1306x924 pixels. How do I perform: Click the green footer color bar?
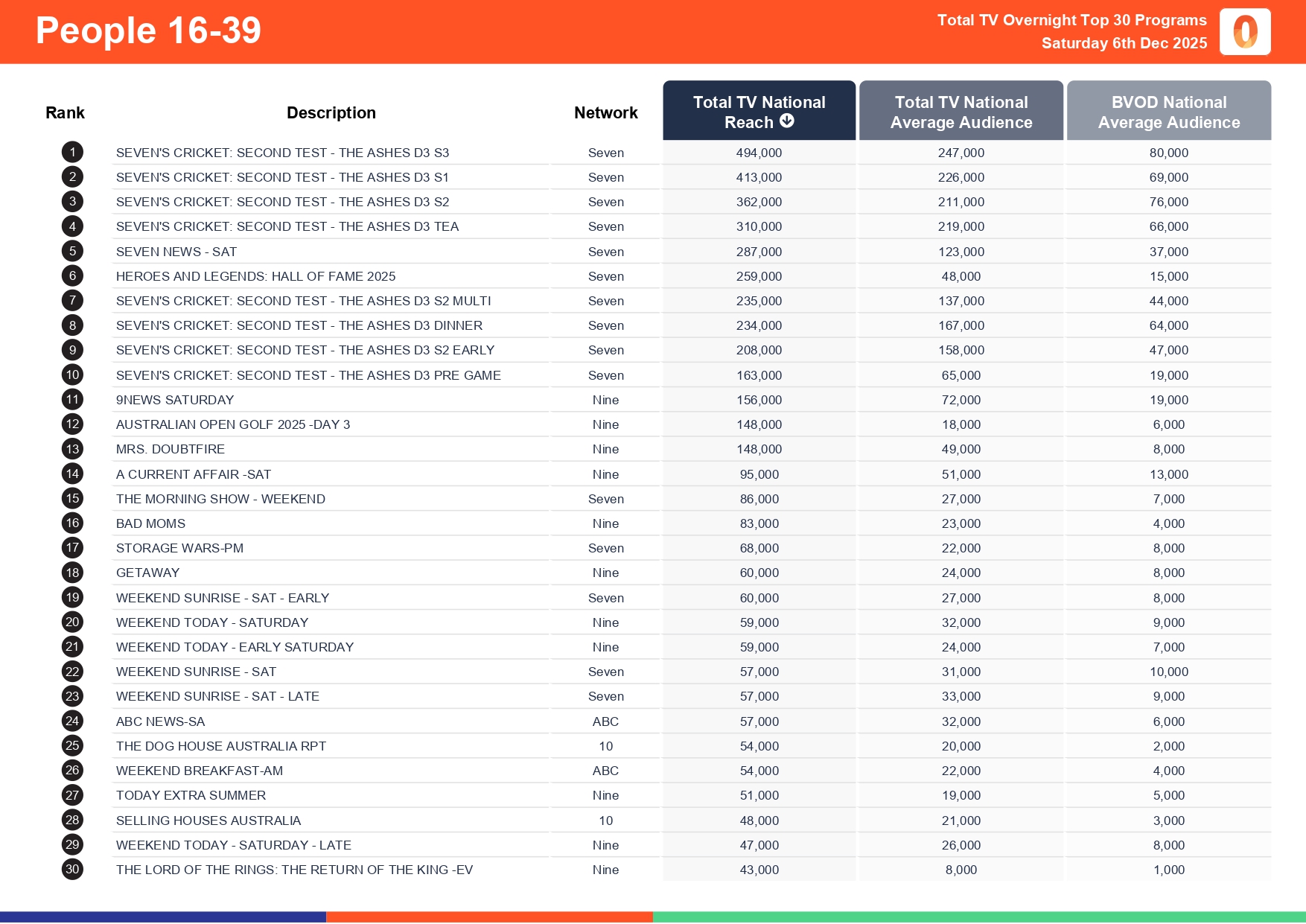pos(978,917)
